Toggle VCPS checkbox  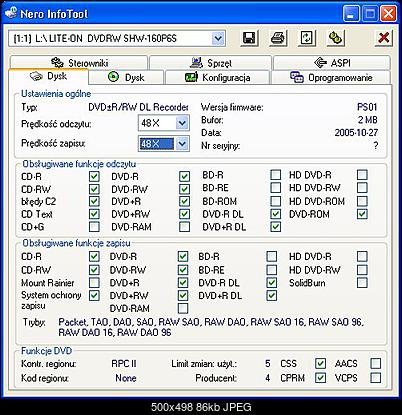[x=375, y=378]
